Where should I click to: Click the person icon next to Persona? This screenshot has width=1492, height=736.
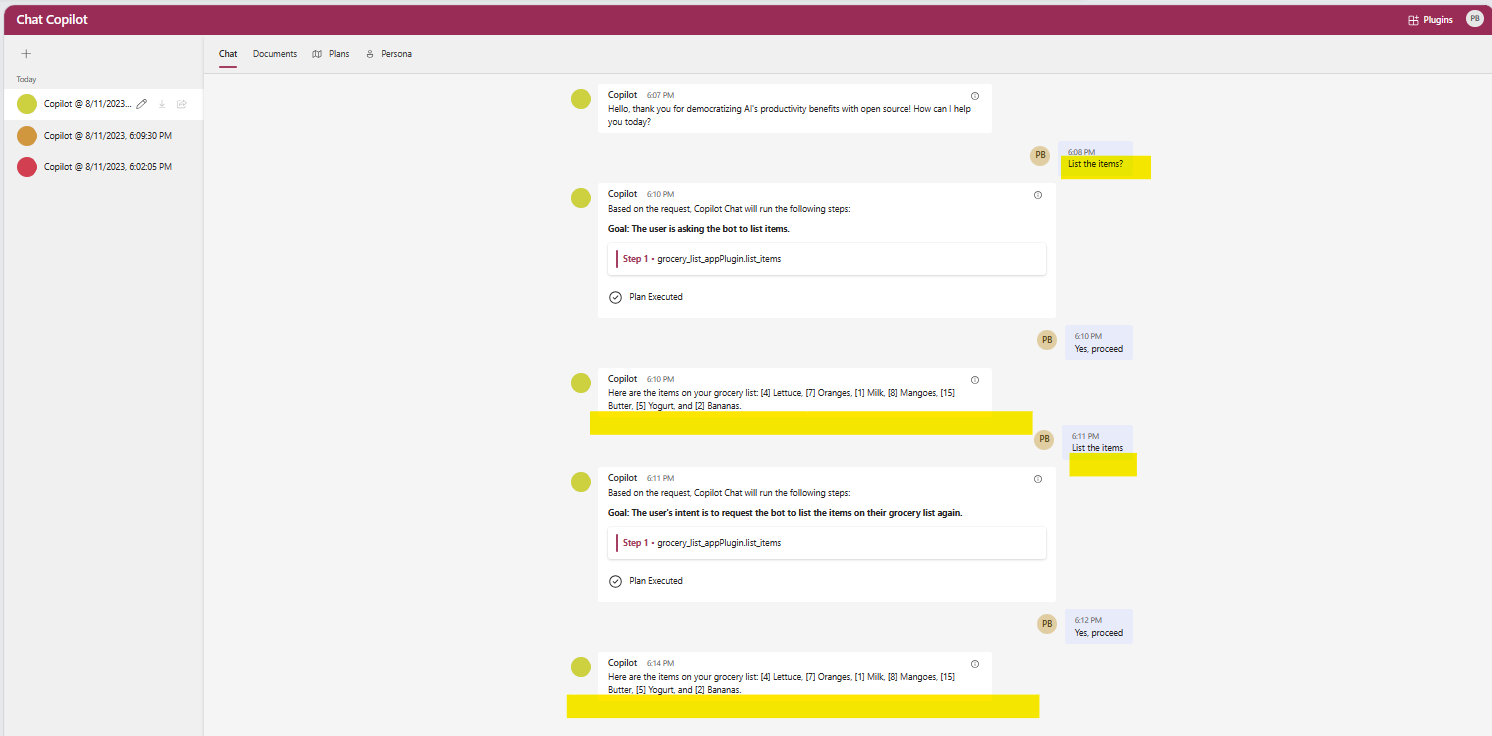pyautogui.click(x=371, y=54)
